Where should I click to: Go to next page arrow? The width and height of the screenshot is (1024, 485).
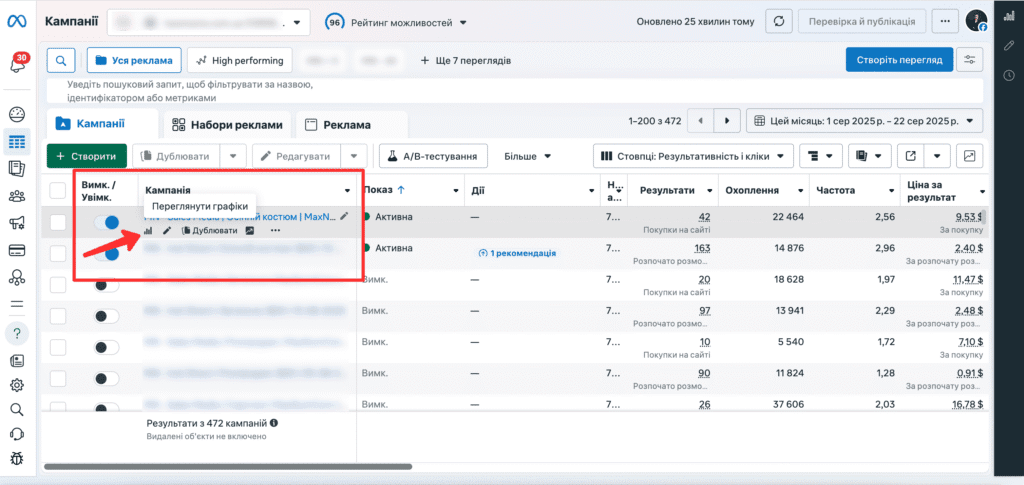click(727, 121)
